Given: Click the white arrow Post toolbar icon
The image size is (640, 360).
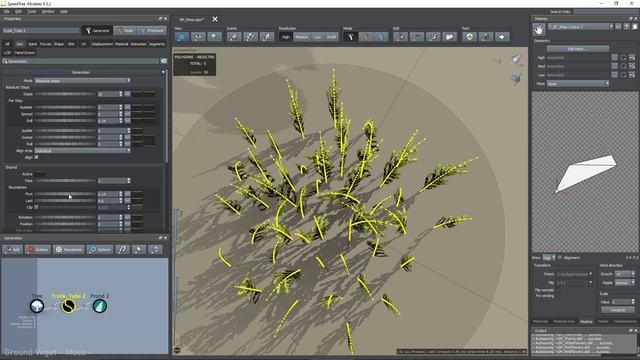Looking at the screenshot, I should pos(502,37).
